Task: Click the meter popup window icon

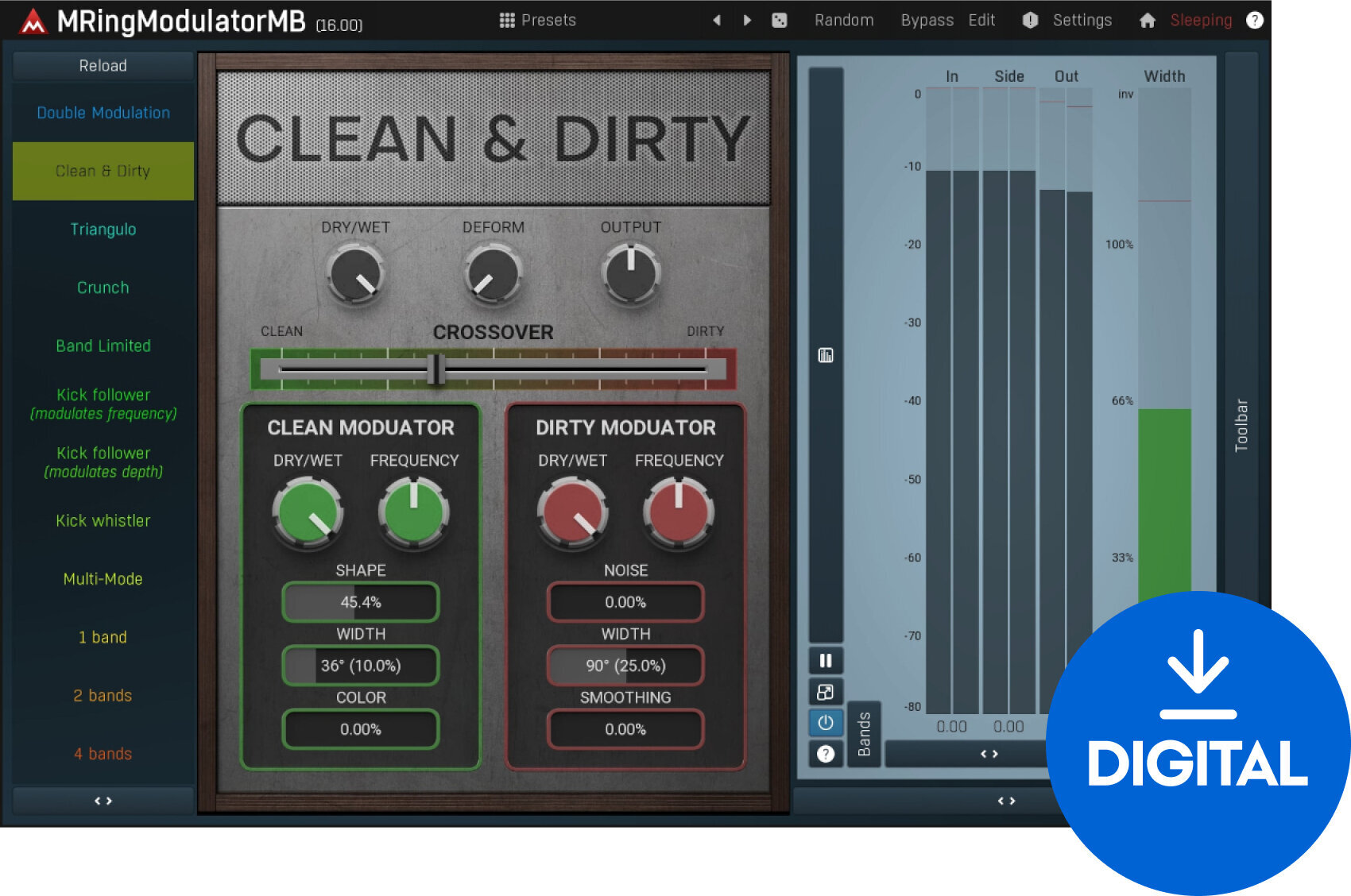Action: tap(826, 692)
